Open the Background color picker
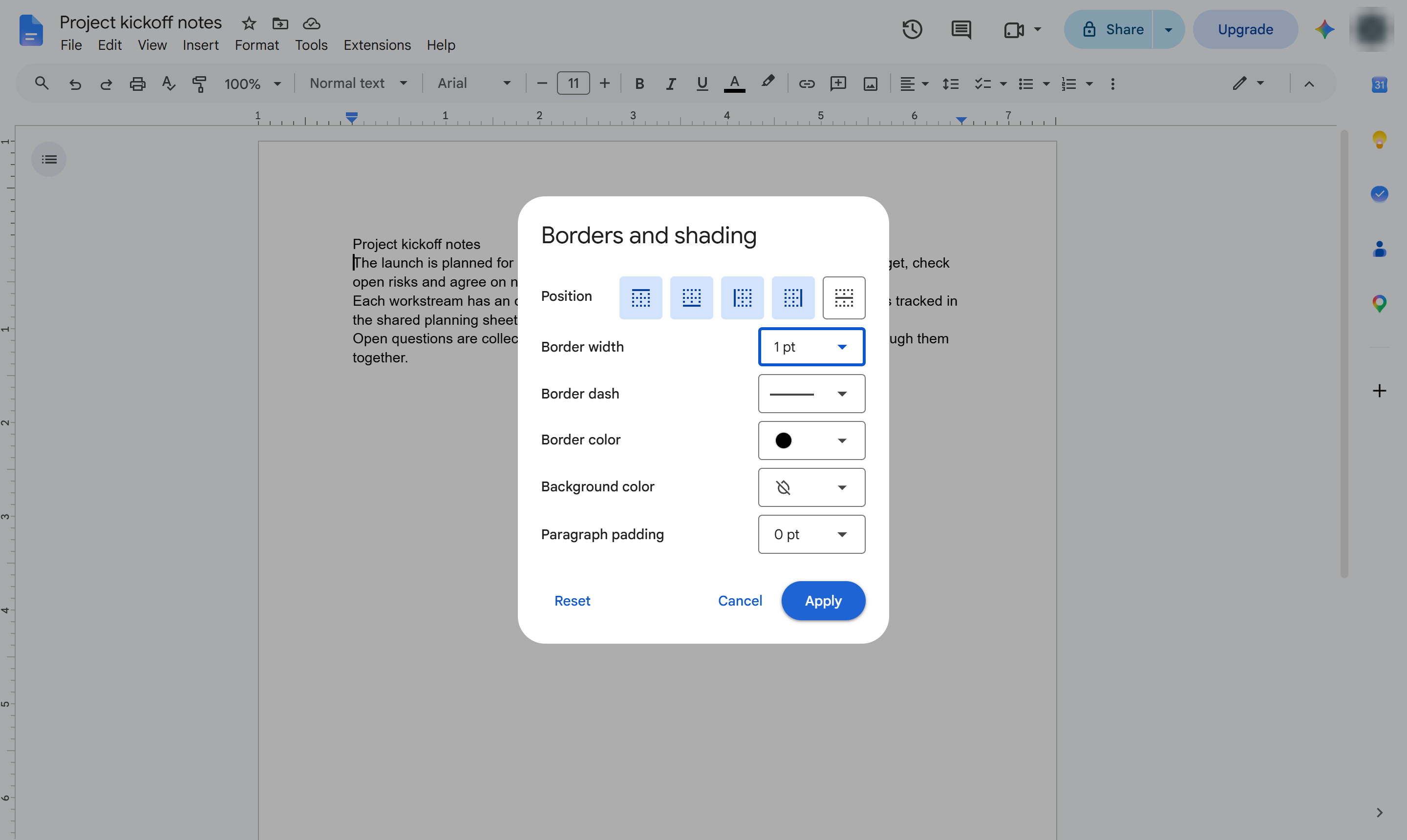Screen dimensions: 1407x840 click(811, 487)
